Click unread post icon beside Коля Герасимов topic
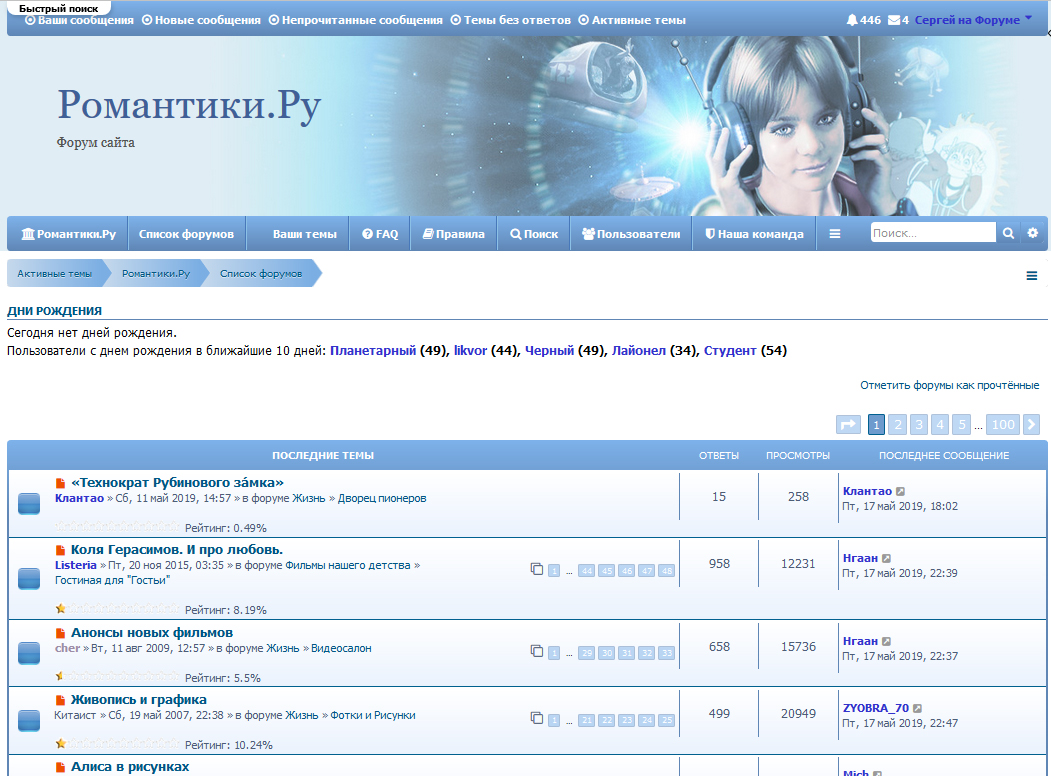The width and height of the screenshot is (1051, 776). (60, 550)
